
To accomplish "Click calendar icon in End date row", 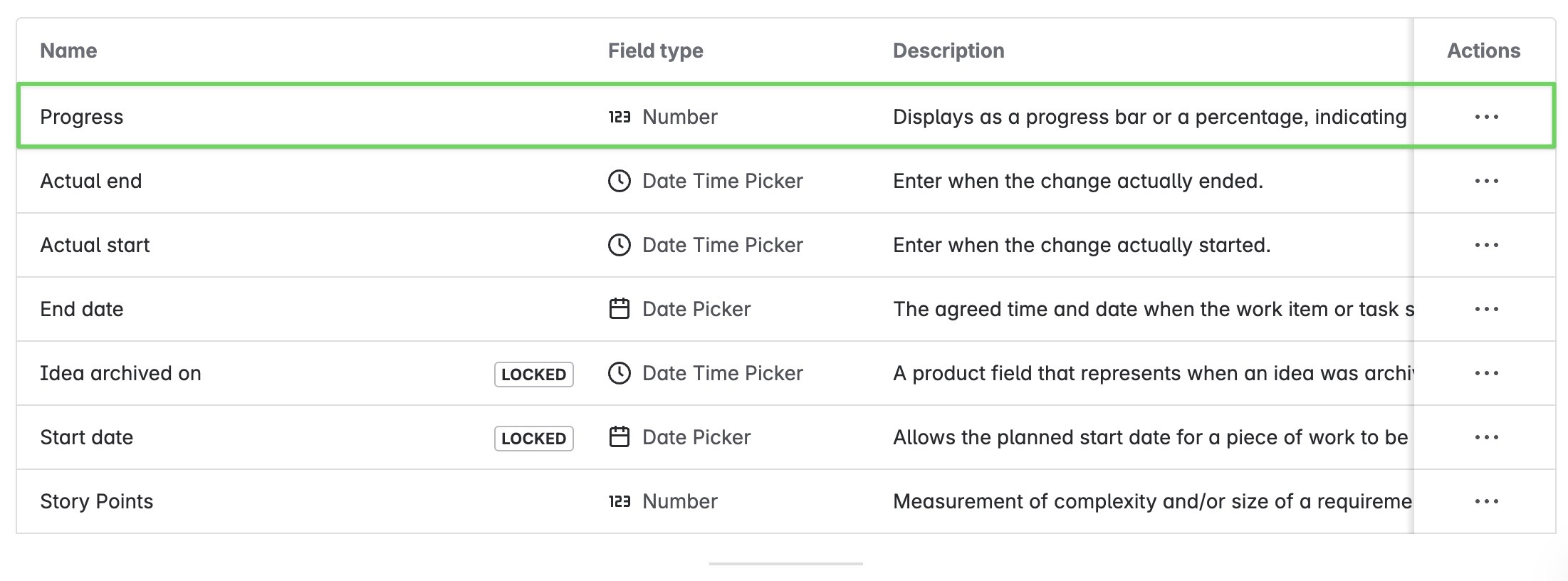I will pos(619,309).
